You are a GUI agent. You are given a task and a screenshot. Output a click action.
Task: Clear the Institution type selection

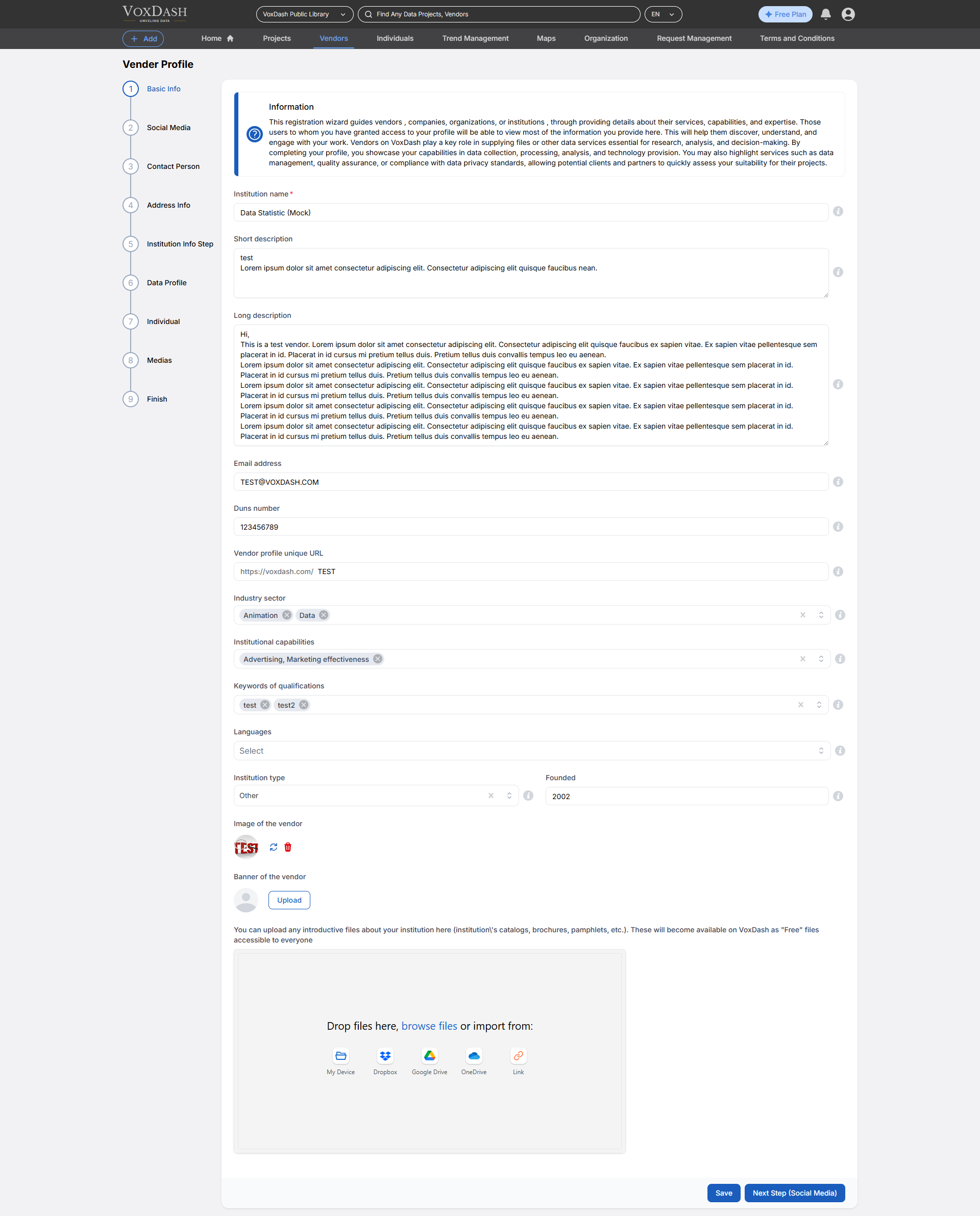[x=491, y=796]
